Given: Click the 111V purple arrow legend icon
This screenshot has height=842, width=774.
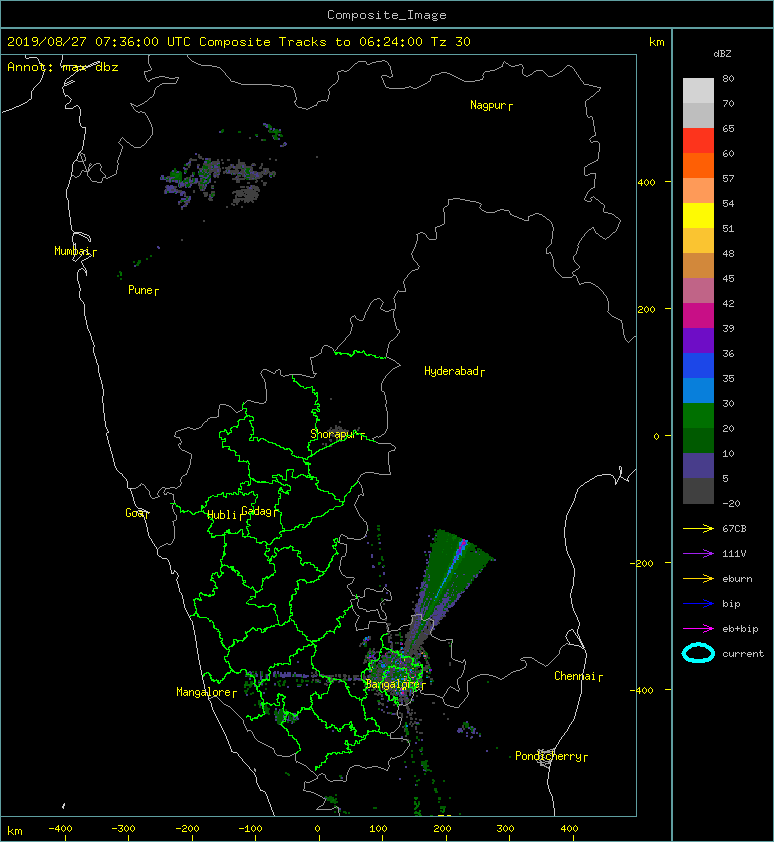Looking at the screenshot, I should (x=698, y=554).
